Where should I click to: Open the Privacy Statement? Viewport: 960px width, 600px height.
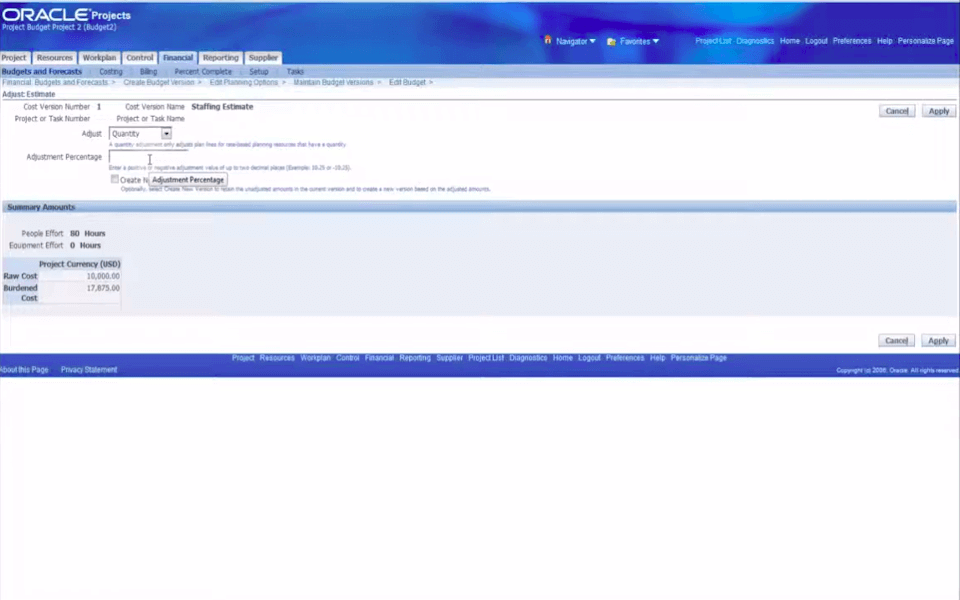pos(88,369)
